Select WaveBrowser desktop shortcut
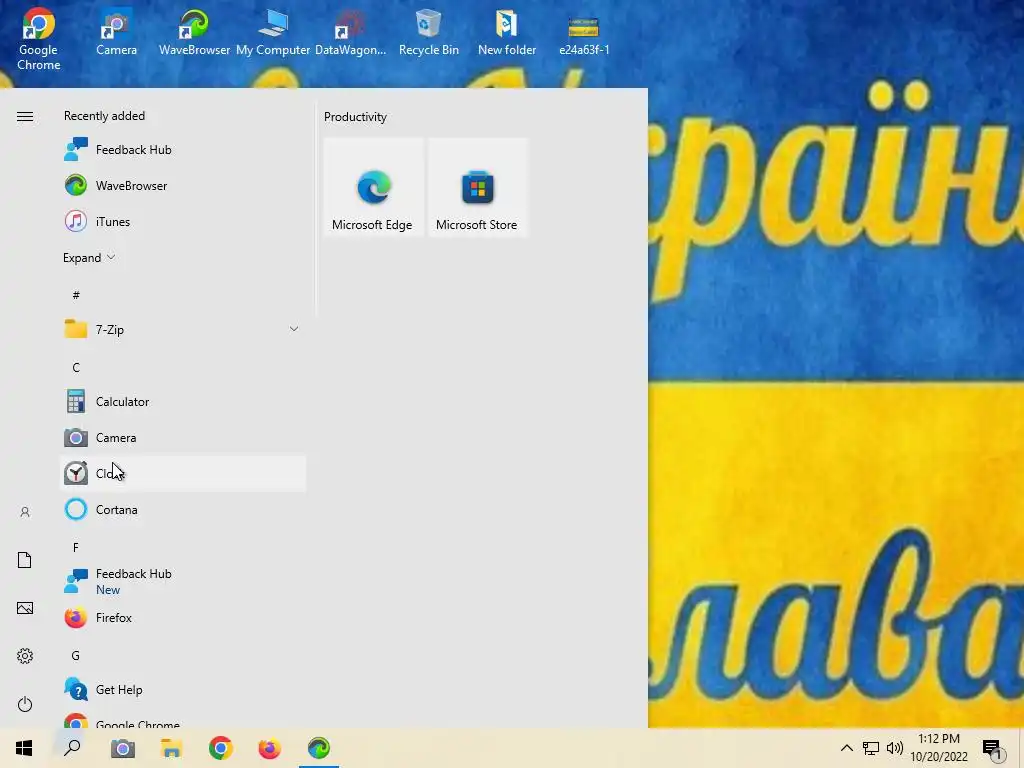Image resolution: width=1024 pixels, height=768 pixels. (194, 32)
